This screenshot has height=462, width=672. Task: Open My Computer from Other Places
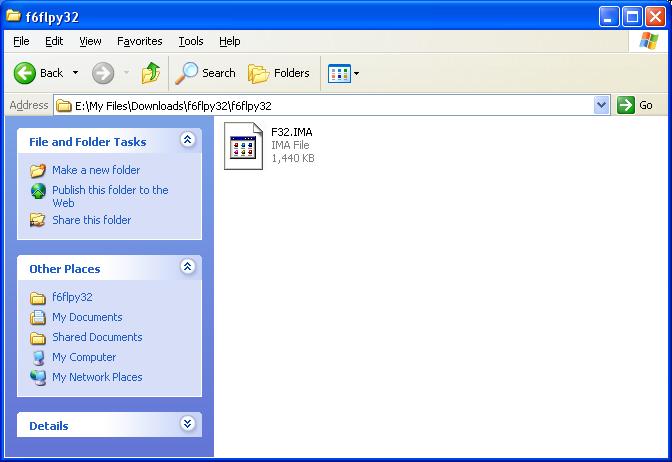point(84,357)
